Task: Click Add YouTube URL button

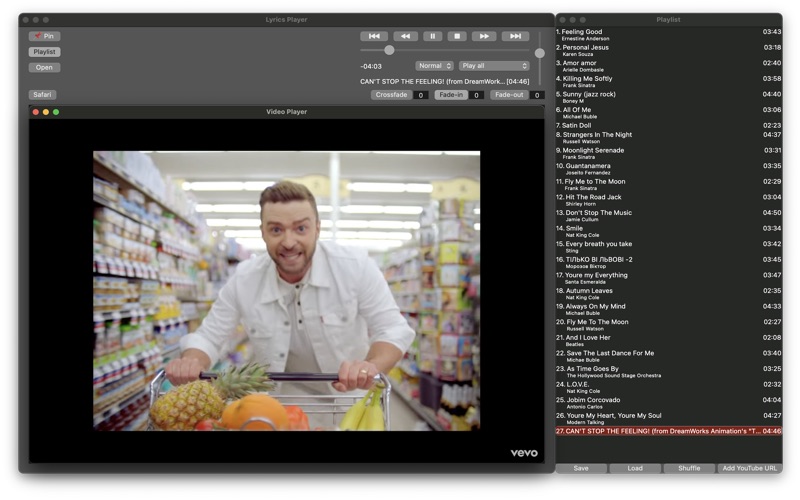Action: pos(749,468)
